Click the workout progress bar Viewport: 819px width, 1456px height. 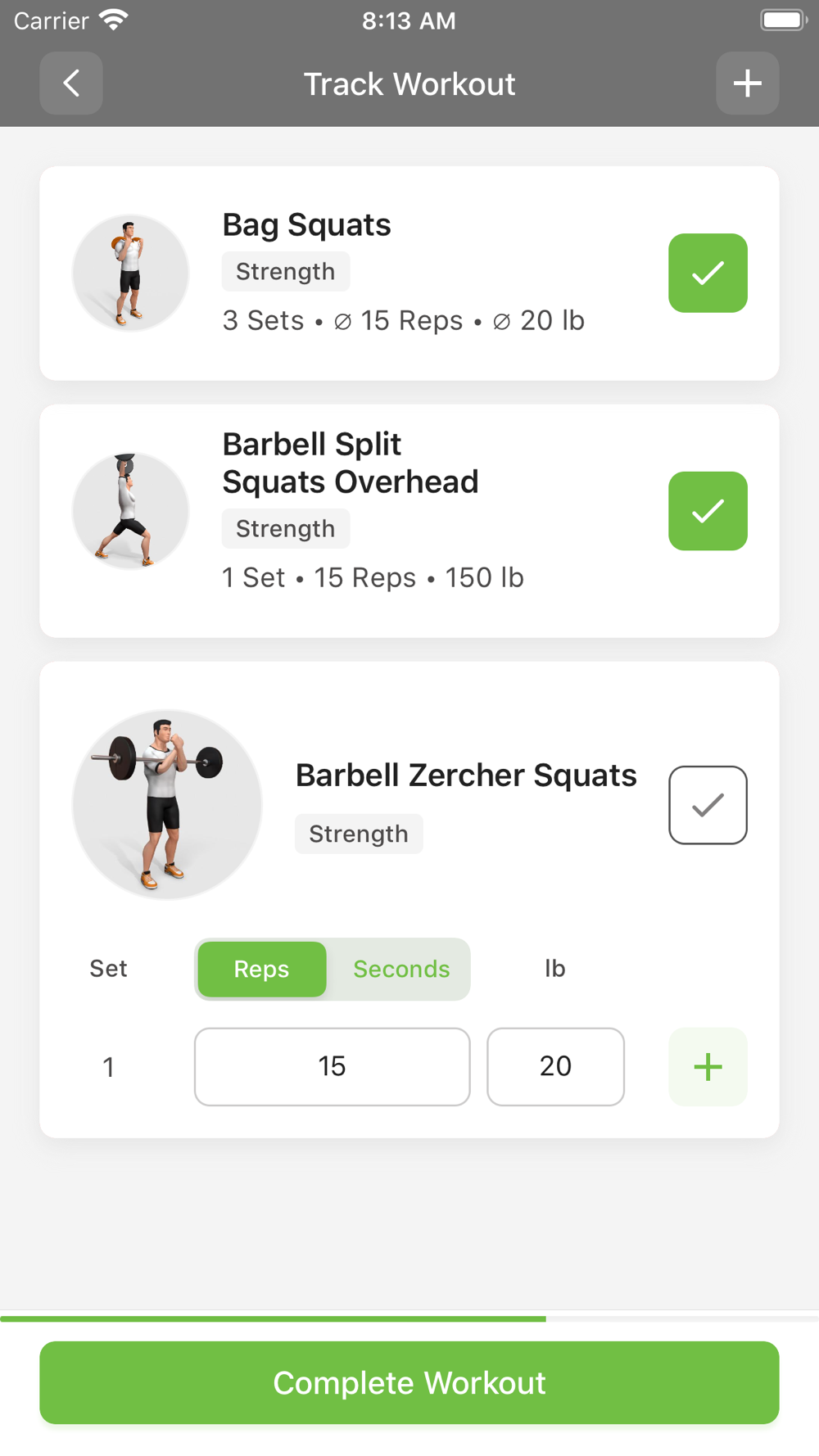tap(409, 1318)
